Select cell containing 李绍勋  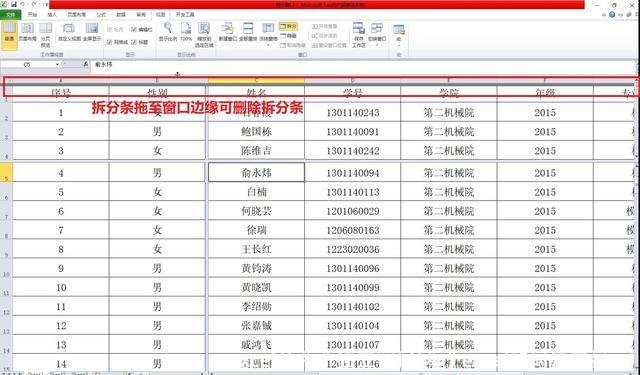[256, 306]
